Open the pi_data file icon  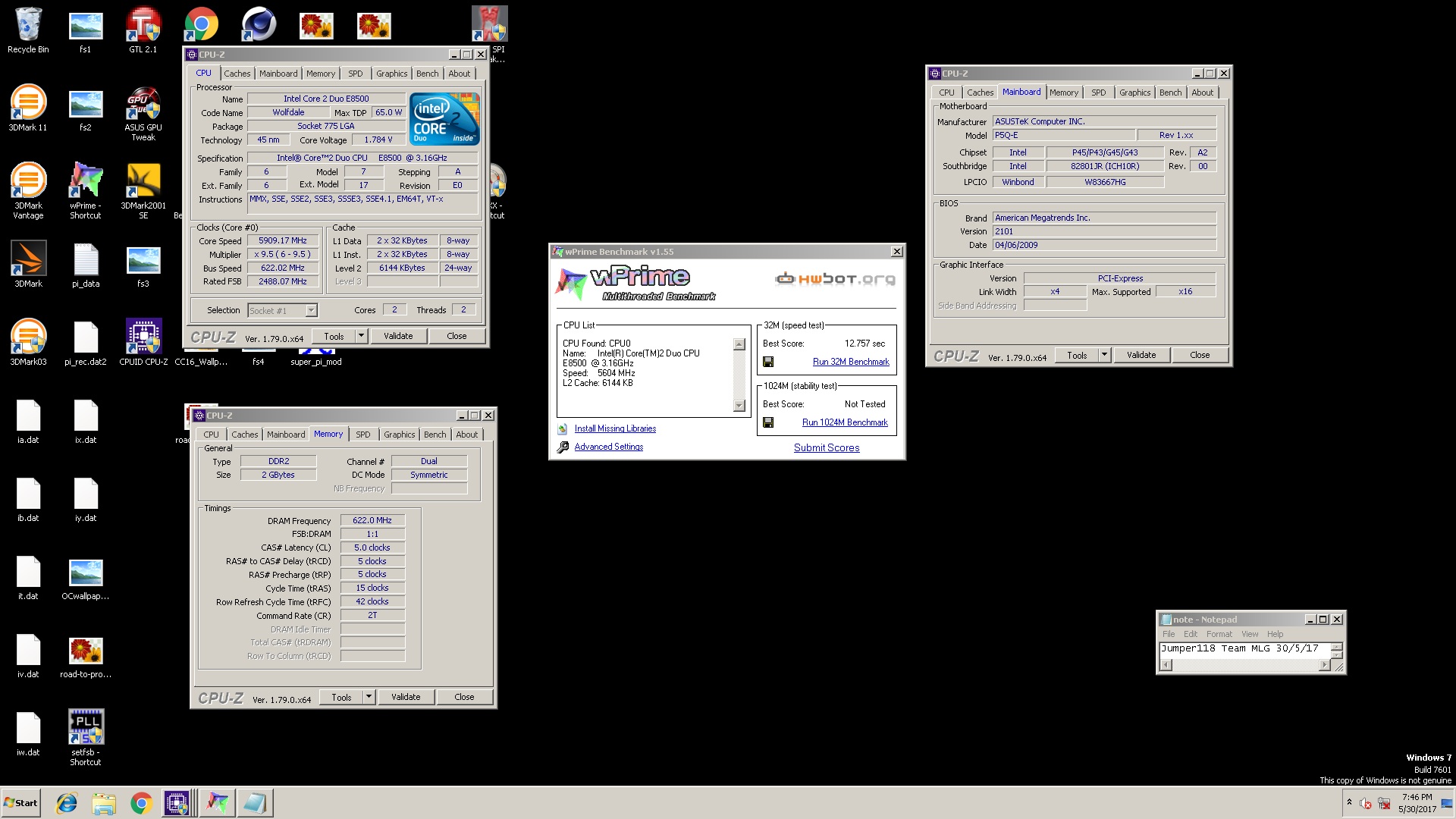[x=86, y=265]
